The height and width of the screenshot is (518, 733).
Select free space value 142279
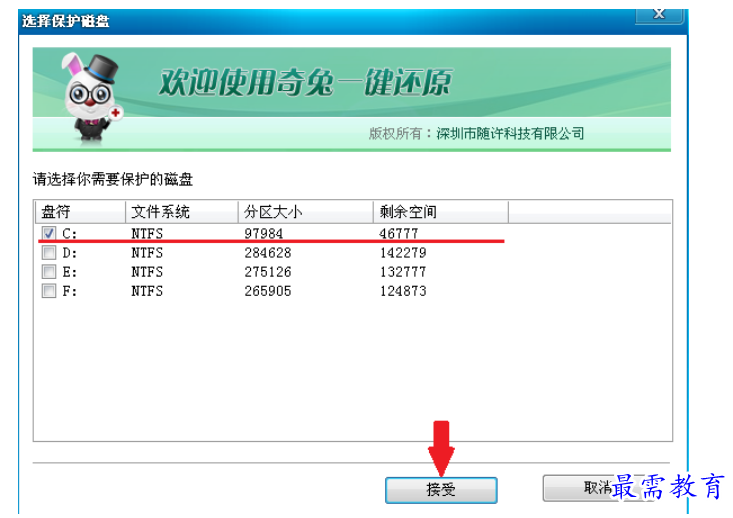click(403, 253)
